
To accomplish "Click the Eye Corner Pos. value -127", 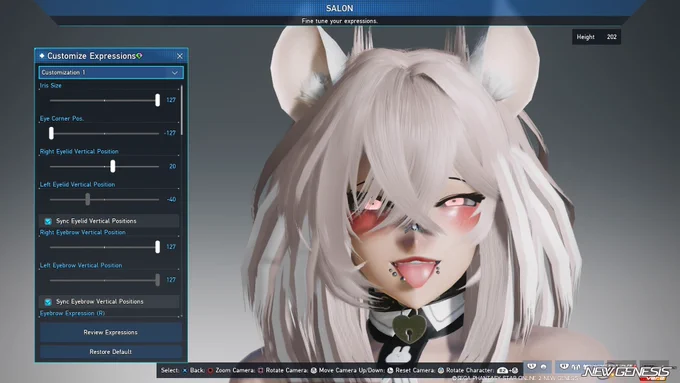I will (x=170, y=133).
